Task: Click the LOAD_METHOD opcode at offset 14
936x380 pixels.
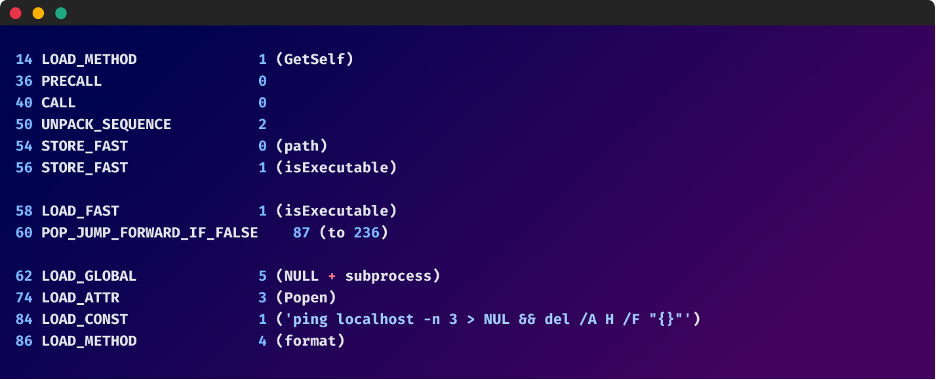Action: tap(89, 60)
